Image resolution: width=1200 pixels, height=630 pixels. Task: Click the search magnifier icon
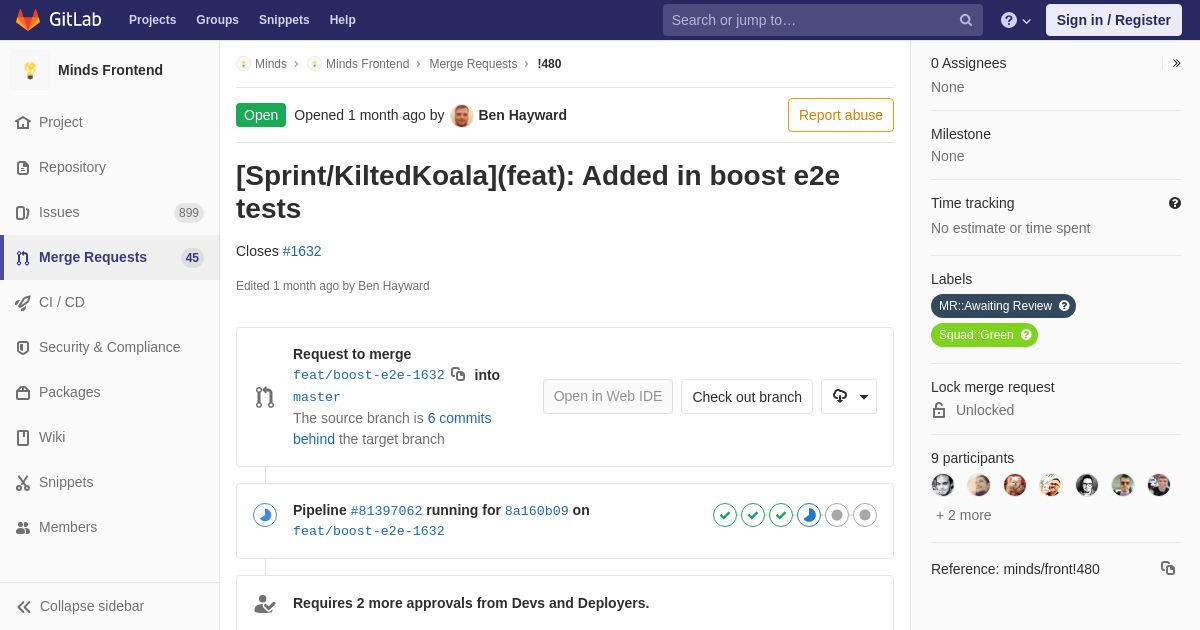(x=966, y=20)
